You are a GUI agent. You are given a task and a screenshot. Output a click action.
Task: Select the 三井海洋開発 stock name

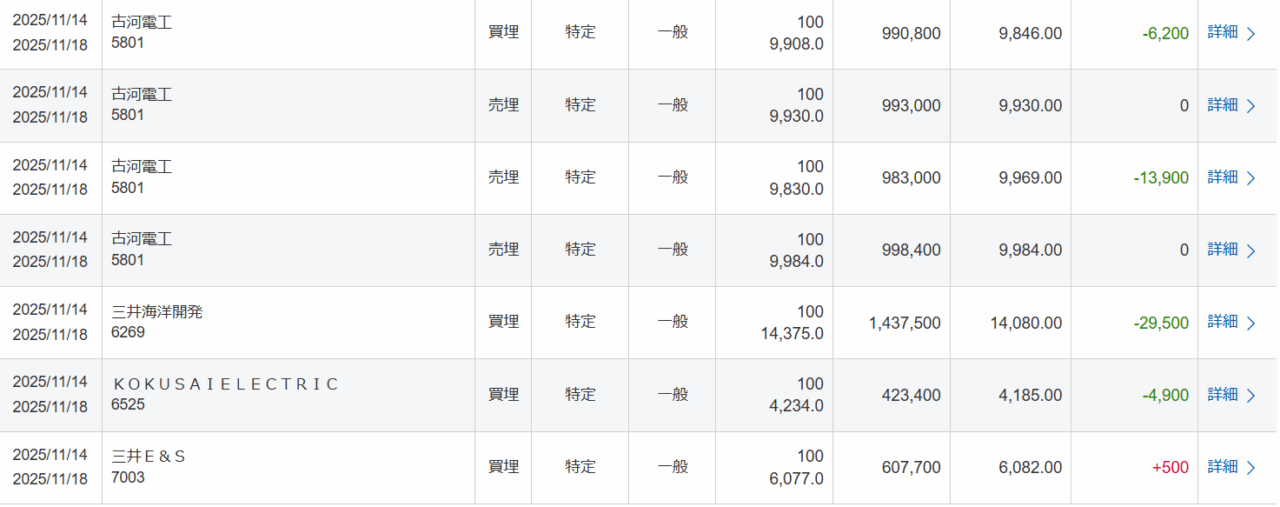tap(157, 312)
